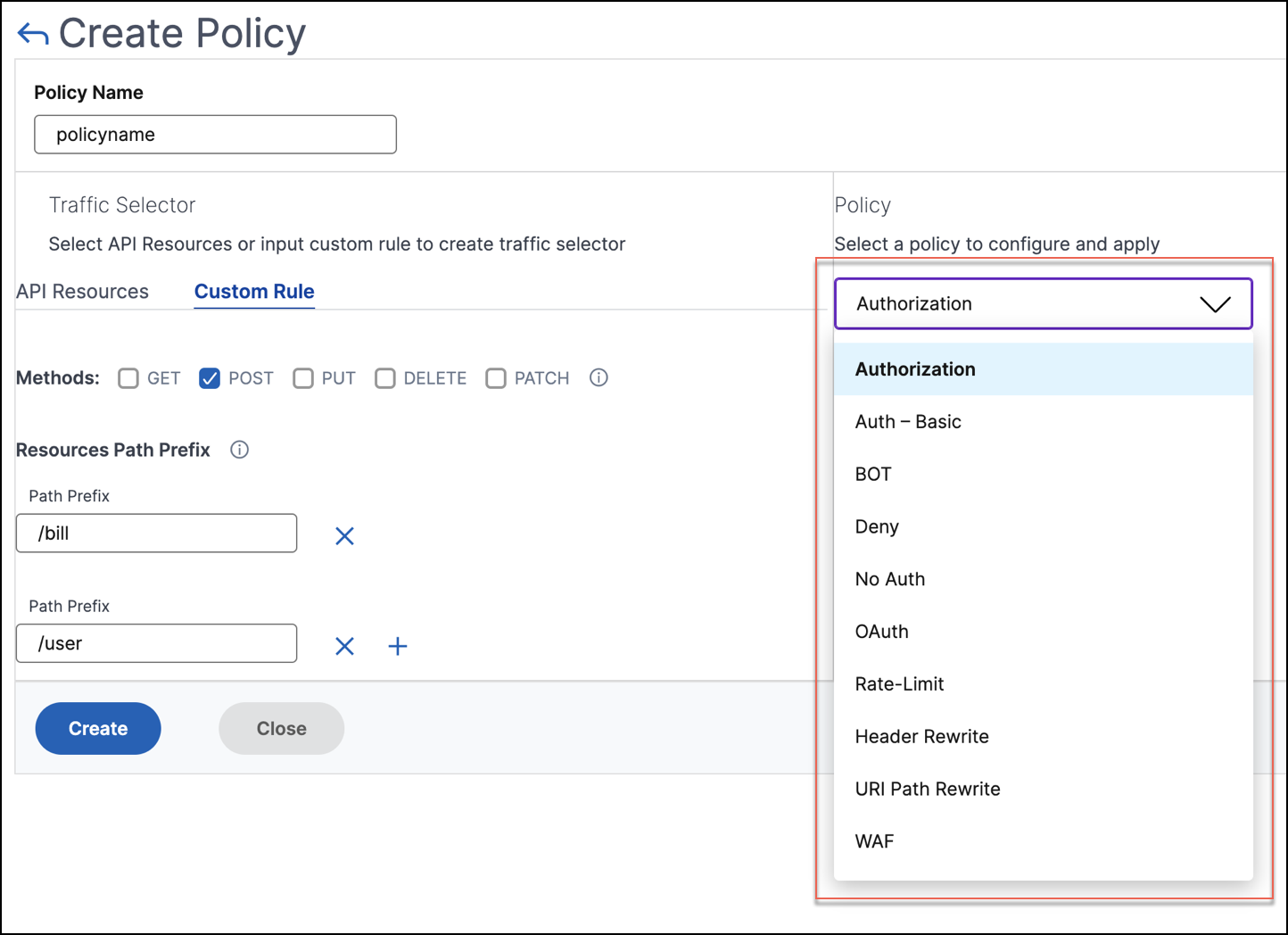This screenshot has height=935, width=1288.
Task: Click the Create button
Action: click(x=98, y=729)
